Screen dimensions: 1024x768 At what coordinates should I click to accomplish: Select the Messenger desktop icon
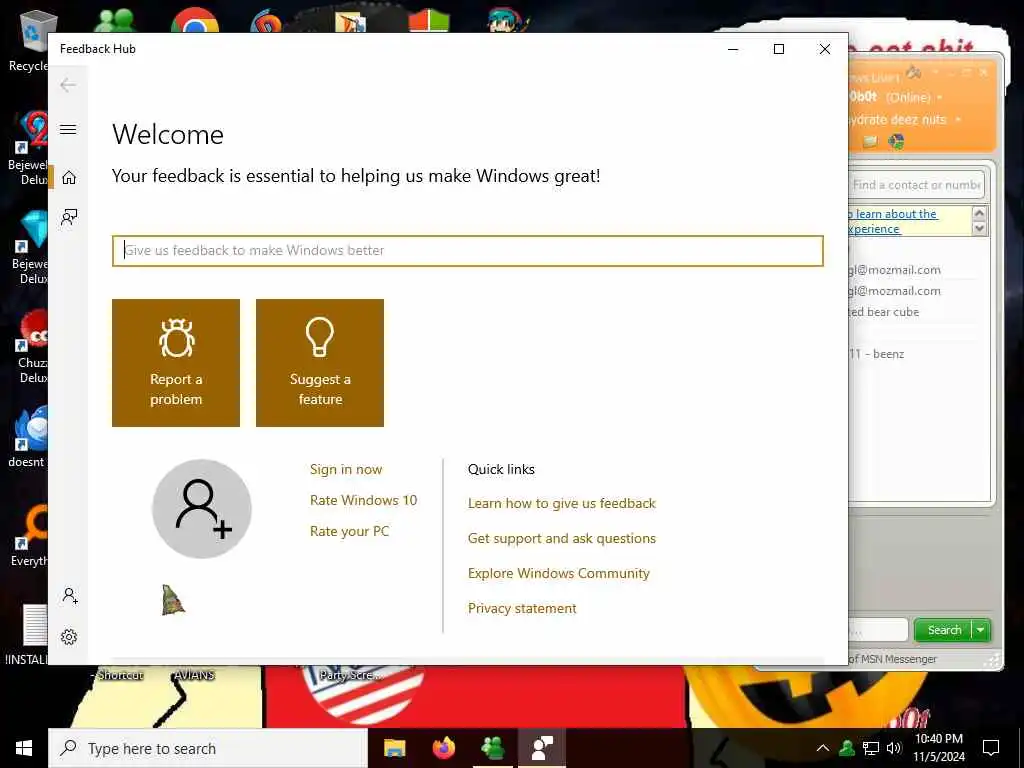[x=115, y=21]
